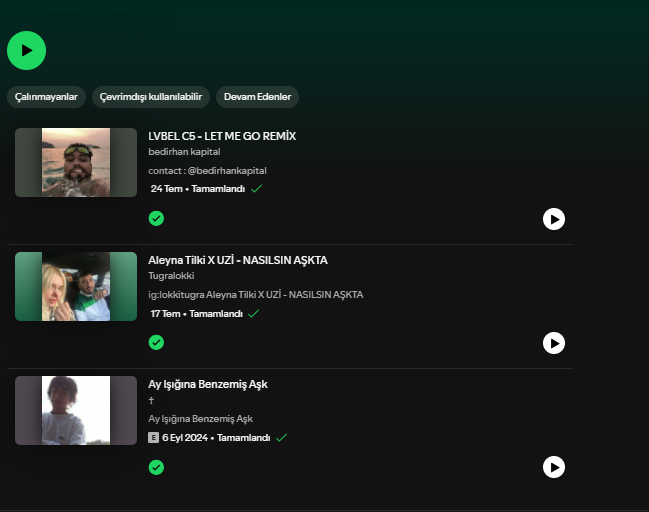The height and width of the screenshot is (512, 649).
Task: Click the 24 Tem • Tamamlandı status
Action: 198,189
